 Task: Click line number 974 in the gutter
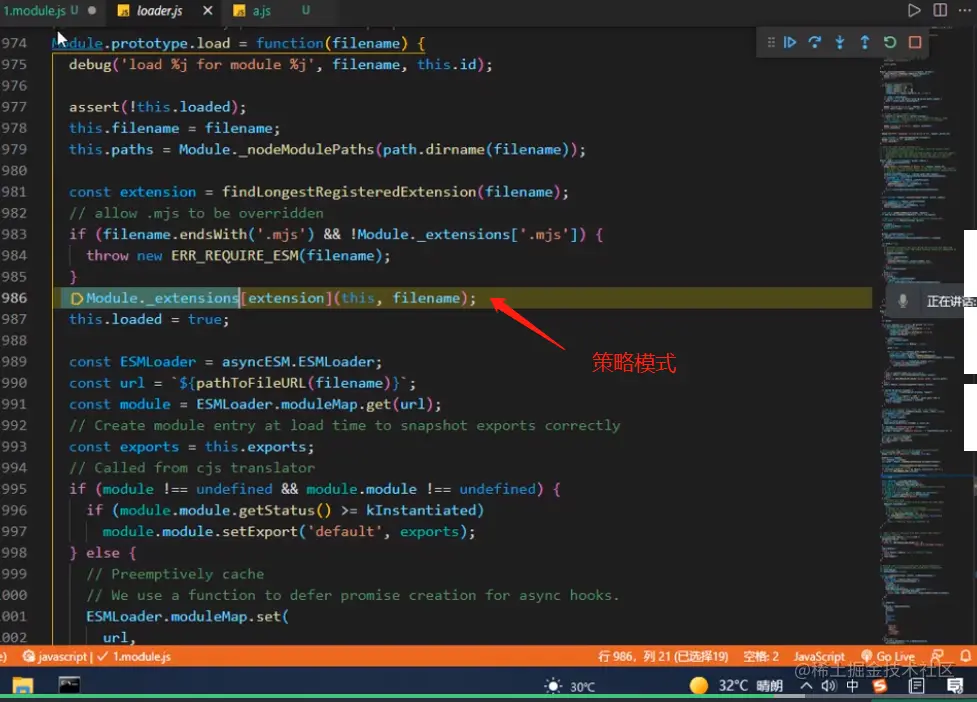[x=14, y=44]
